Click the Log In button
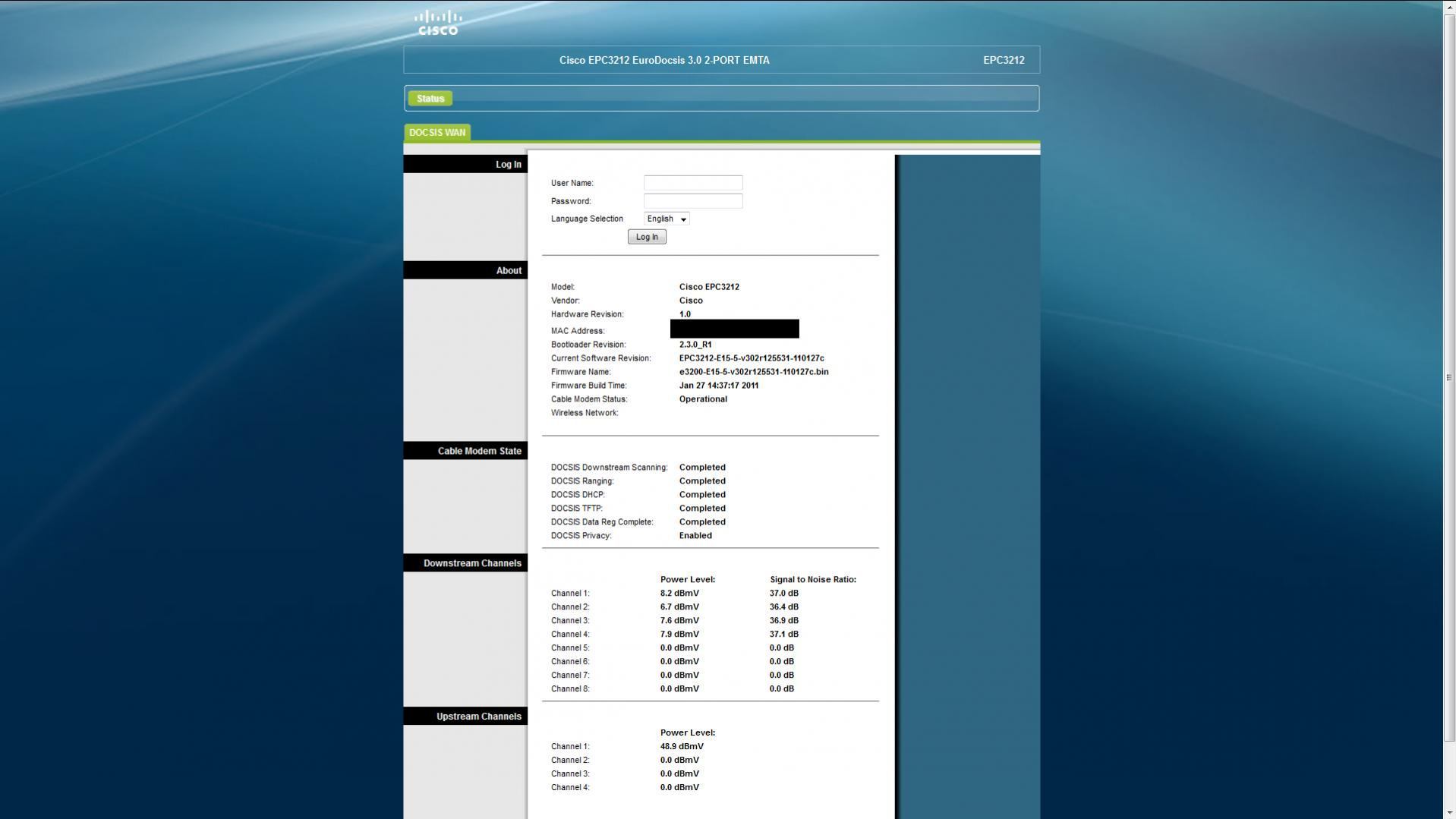The image size is (1456, 819). pos(647,237)
